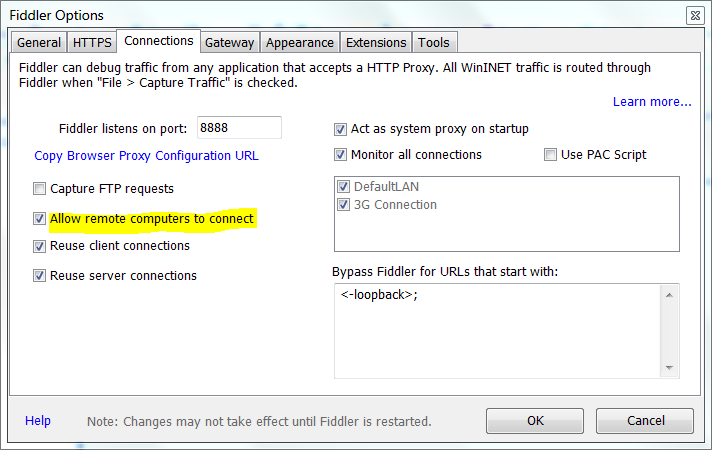Enable the Use PAC Script checkbox
712x450 pixels.
coord(550,155)
